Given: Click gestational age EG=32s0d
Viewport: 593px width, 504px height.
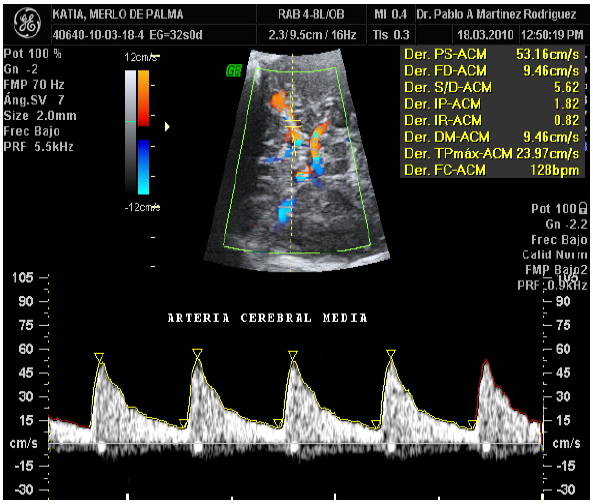Looking at the screenshot, I should (x=176, y=35).
